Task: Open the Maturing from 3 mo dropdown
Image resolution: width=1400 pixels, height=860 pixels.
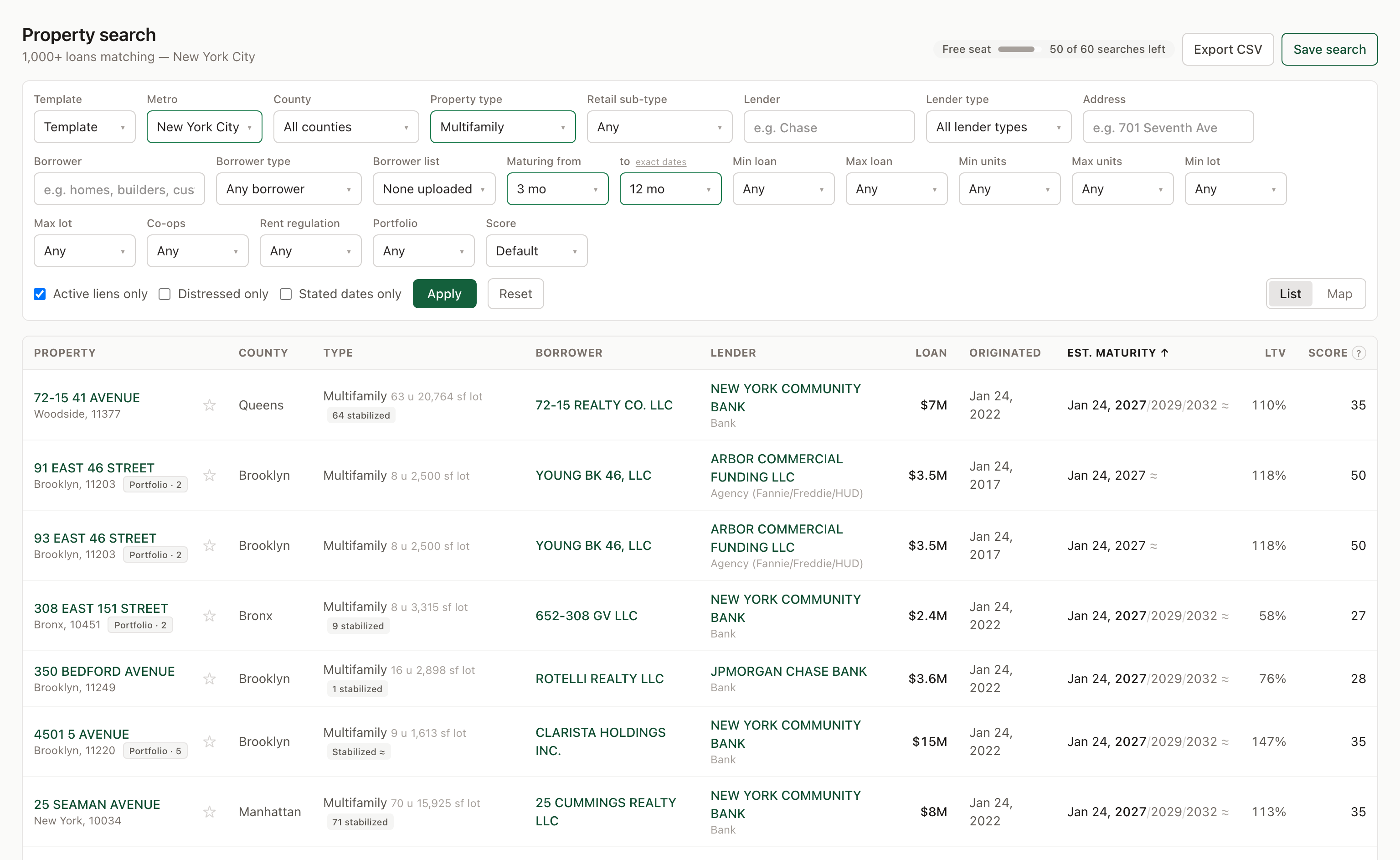Action: [558, 189]
